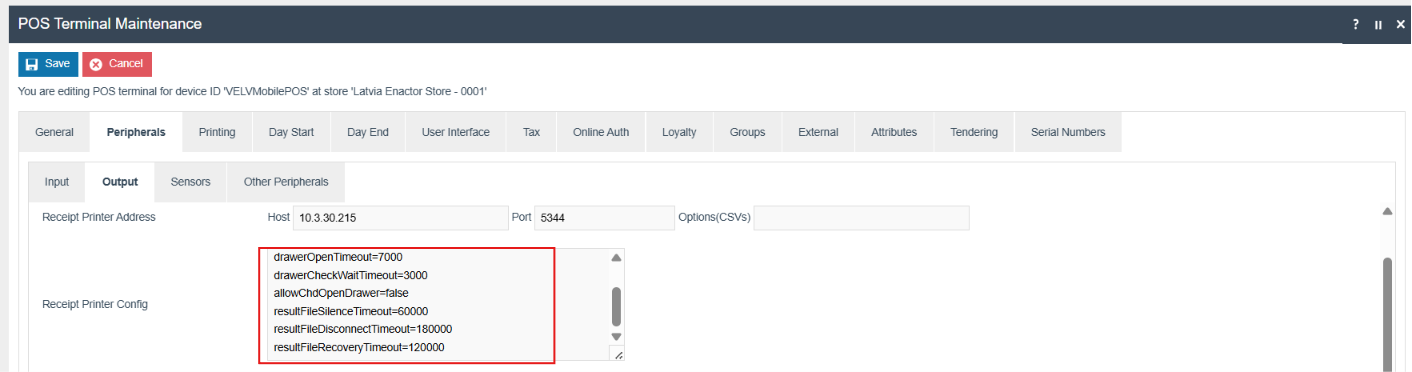The width and height of the screenshot is (1412, 372).
Task: Open the General tab
Action: [x=55, y=132]
